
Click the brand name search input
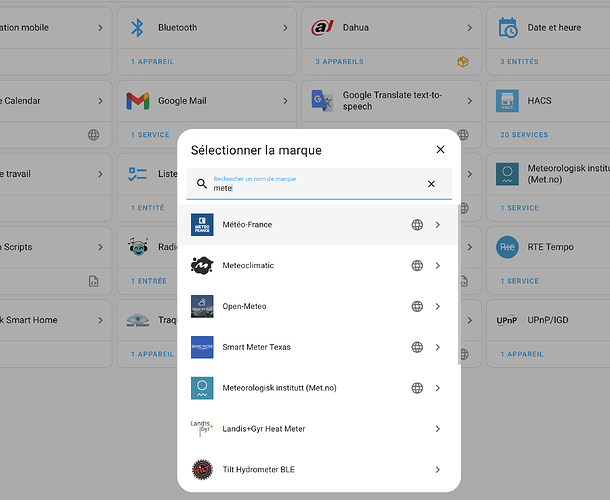[319, 184]
